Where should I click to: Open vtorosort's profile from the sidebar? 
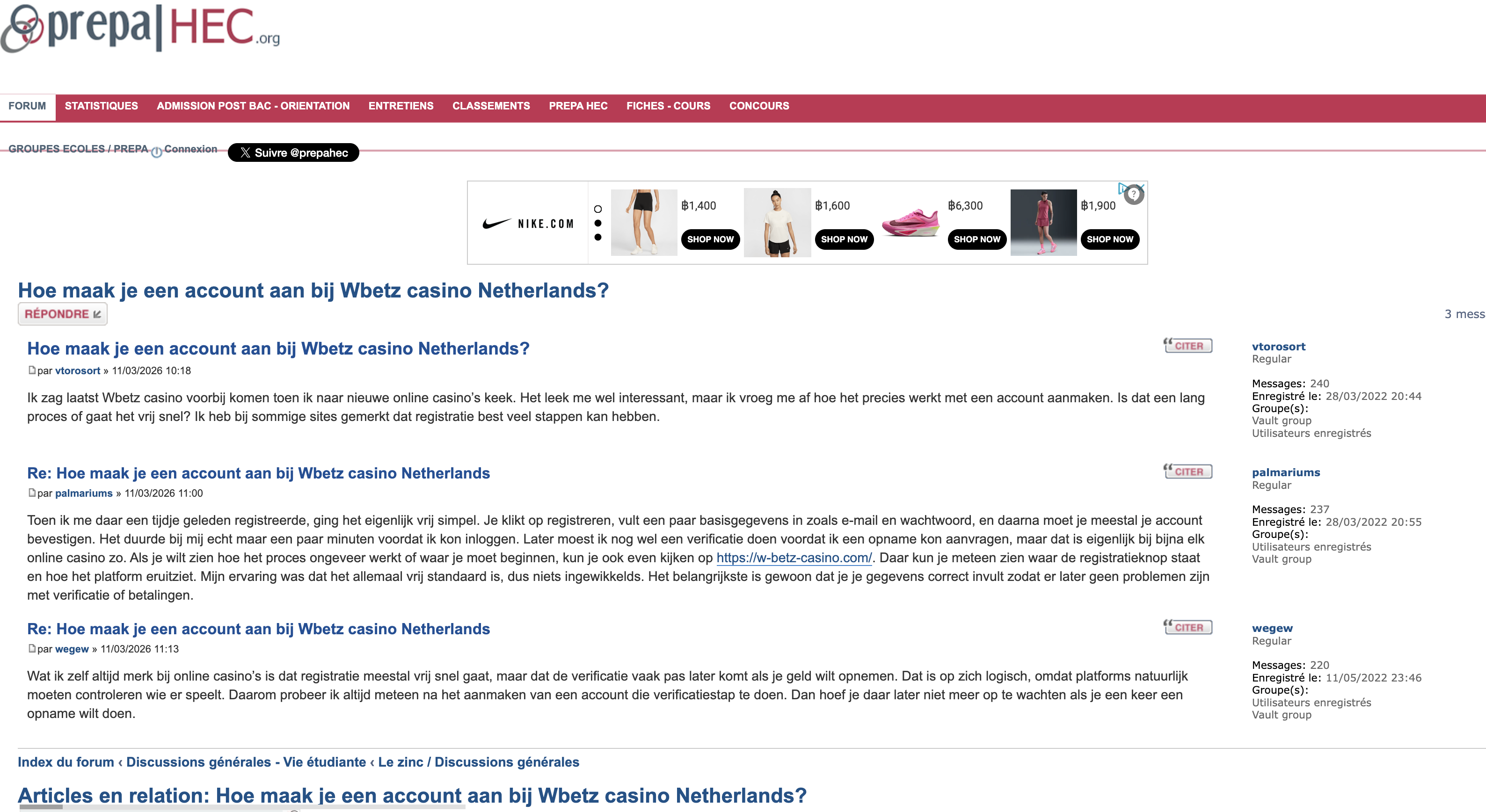(x=1278, y=347)
